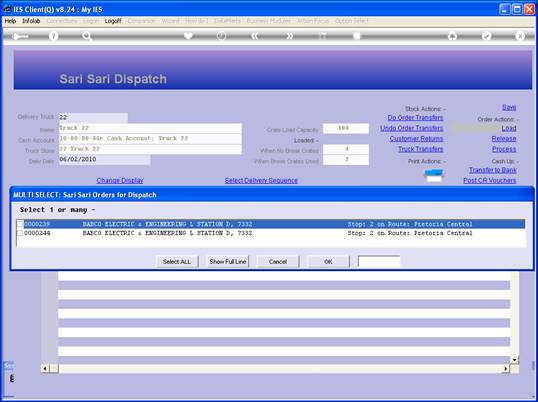
Task: Check the box for order 0000239
Action: pos(20,224)
